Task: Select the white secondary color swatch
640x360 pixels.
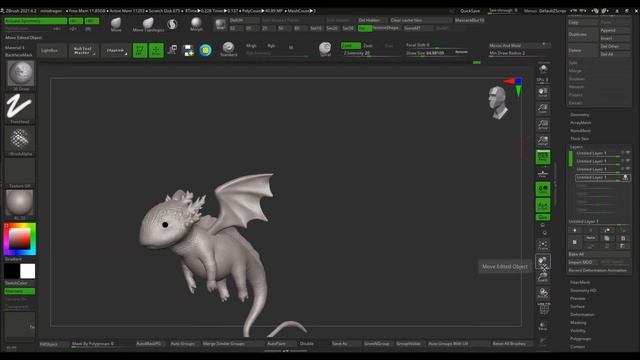Action: click(x=28, y=271)
